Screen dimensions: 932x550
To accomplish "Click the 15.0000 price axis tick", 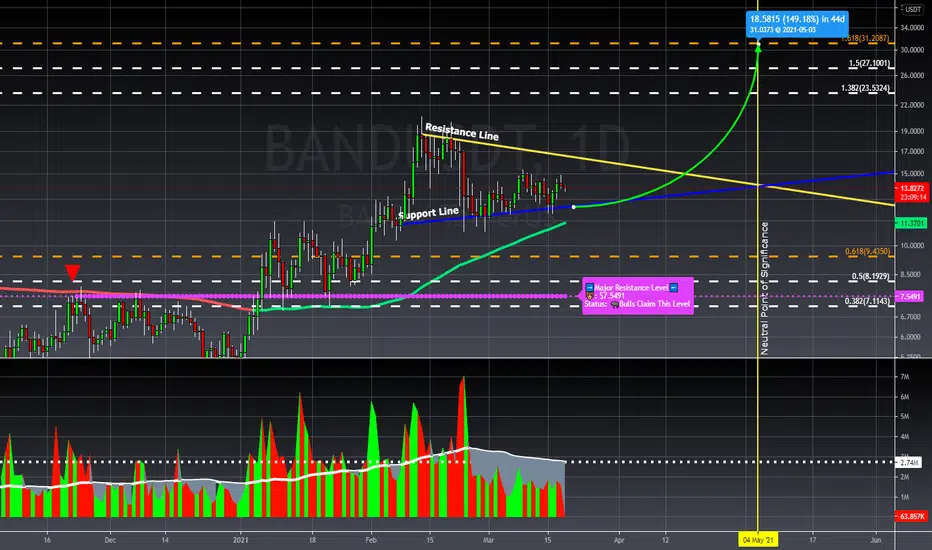I will (912, 174).
